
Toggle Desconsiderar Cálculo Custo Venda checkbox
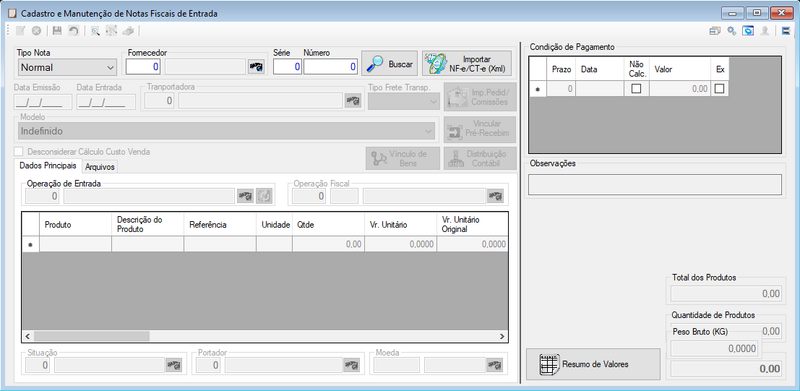19,152
